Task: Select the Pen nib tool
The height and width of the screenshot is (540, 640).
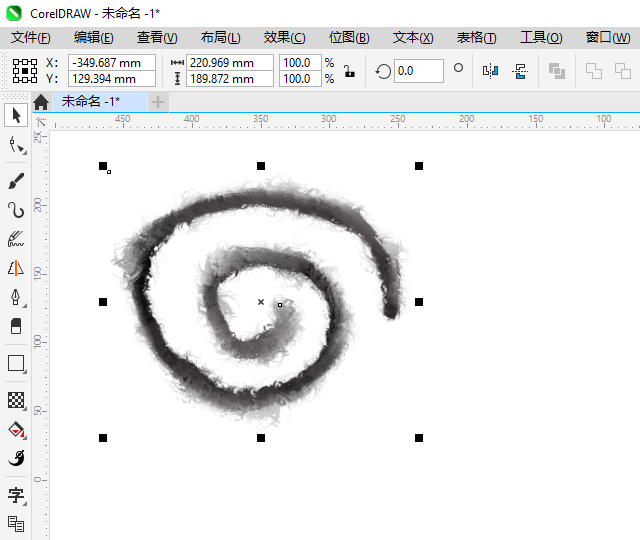Action: pyautogui.click(x=16, y=297)
